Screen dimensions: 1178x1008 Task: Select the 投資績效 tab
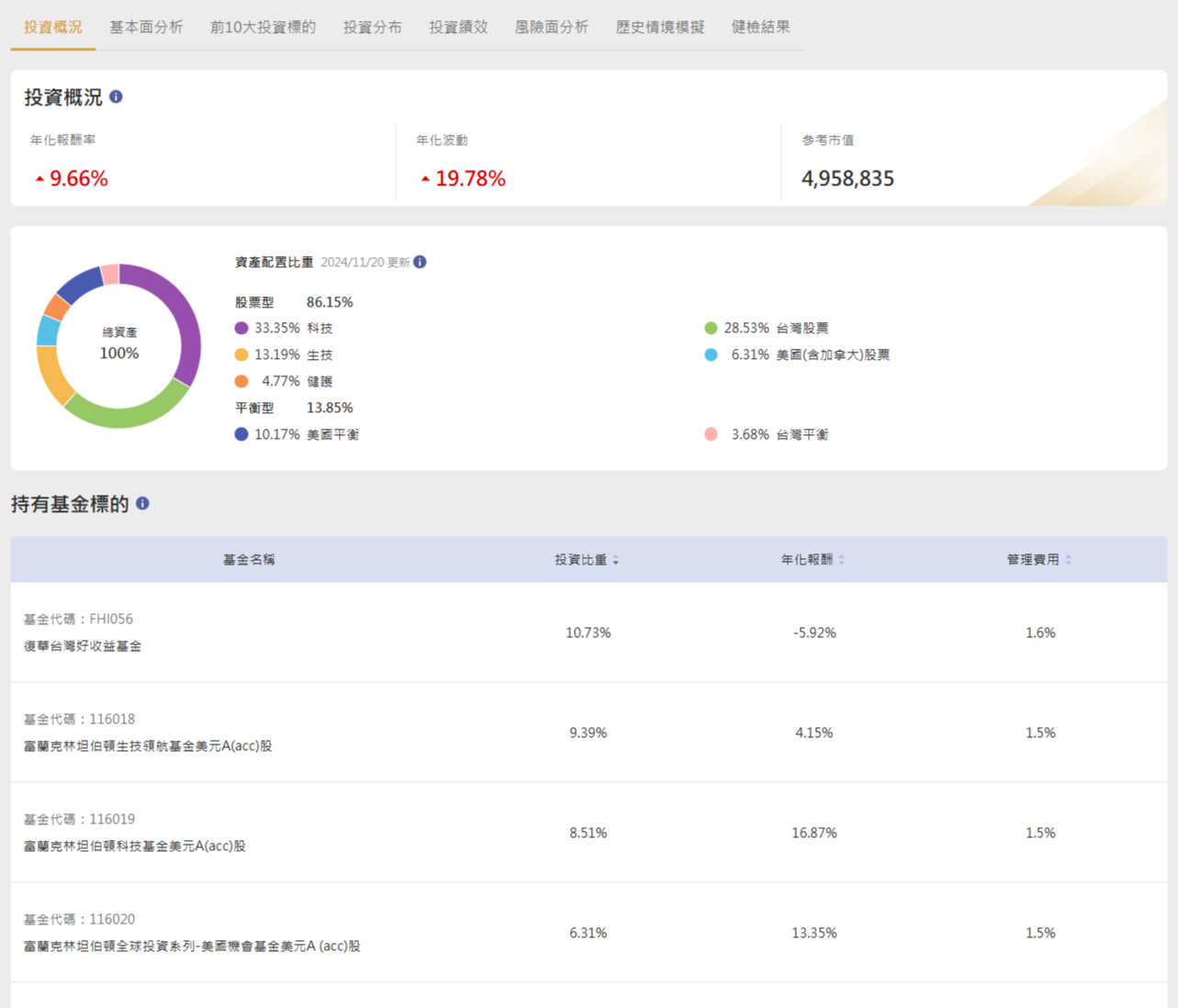pos(458,28)
